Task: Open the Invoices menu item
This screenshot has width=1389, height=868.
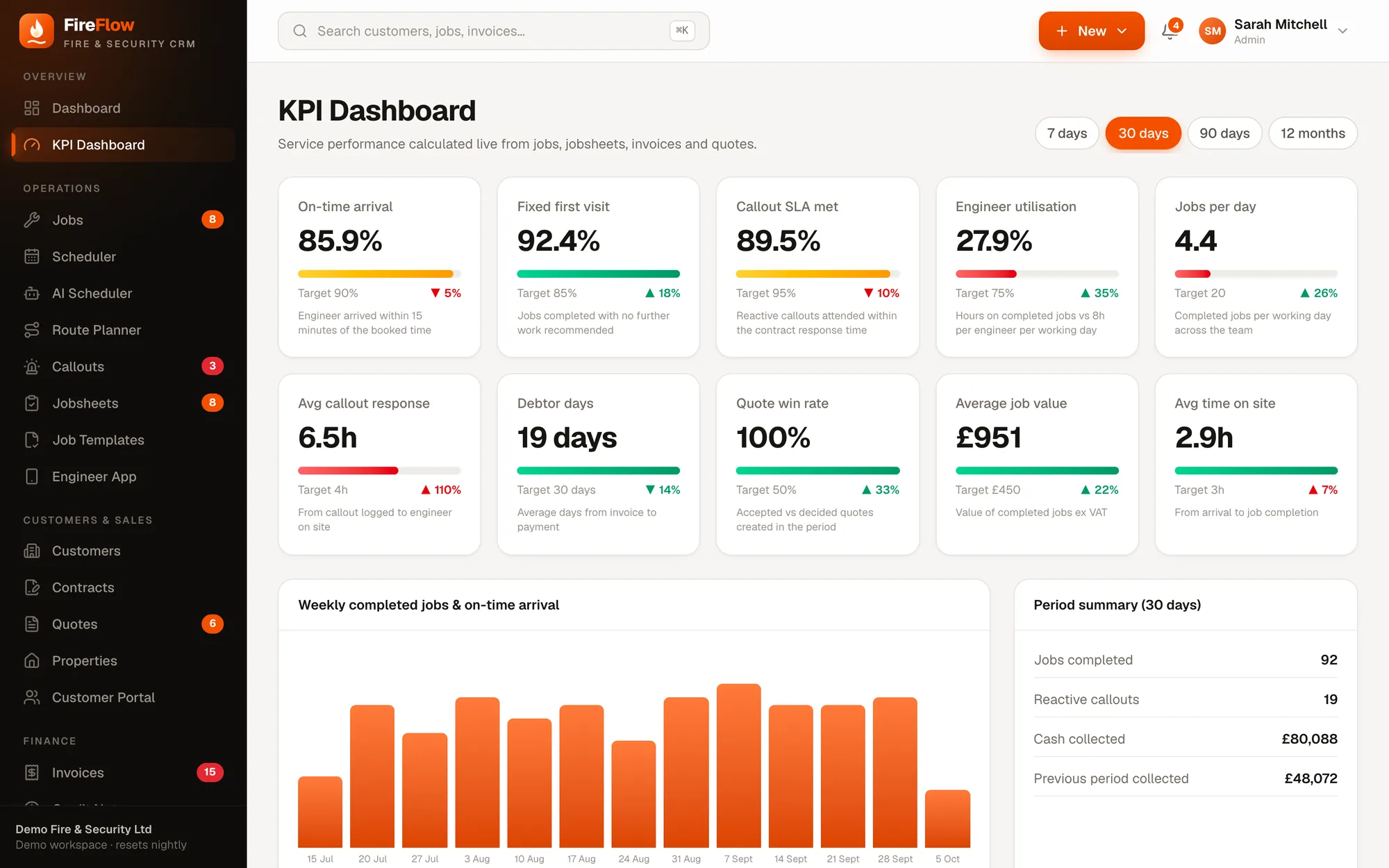Action: coord(124,773)
